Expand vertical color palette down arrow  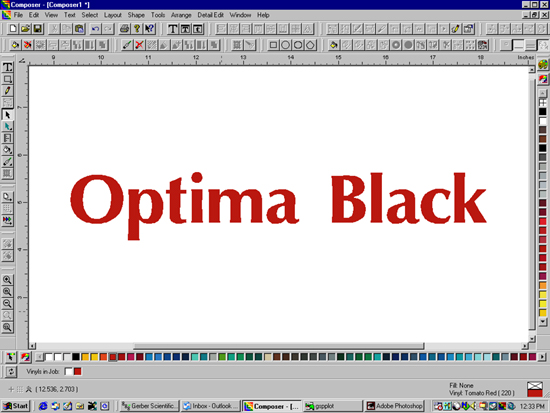point(543,321)
